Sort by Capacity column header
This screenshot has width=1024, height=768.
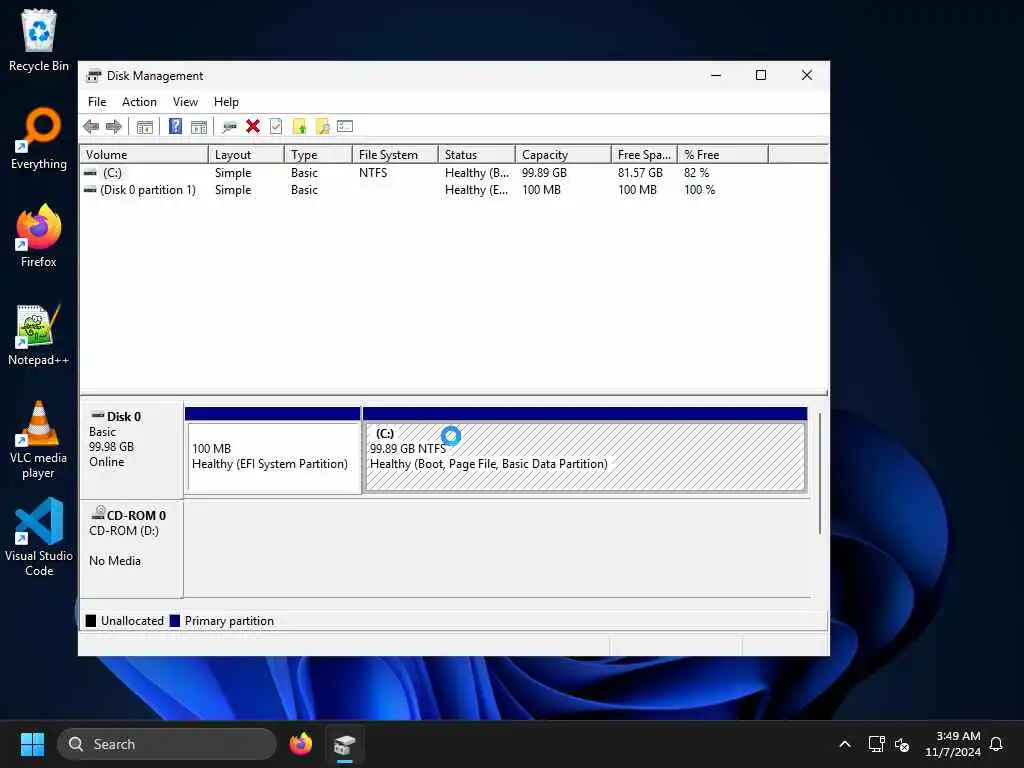point(563,155)
